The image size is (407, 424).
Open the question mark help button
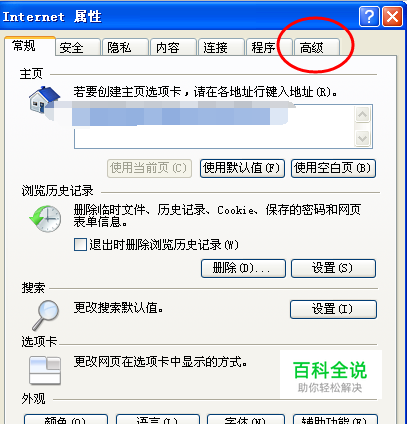(x=369, y=16)
